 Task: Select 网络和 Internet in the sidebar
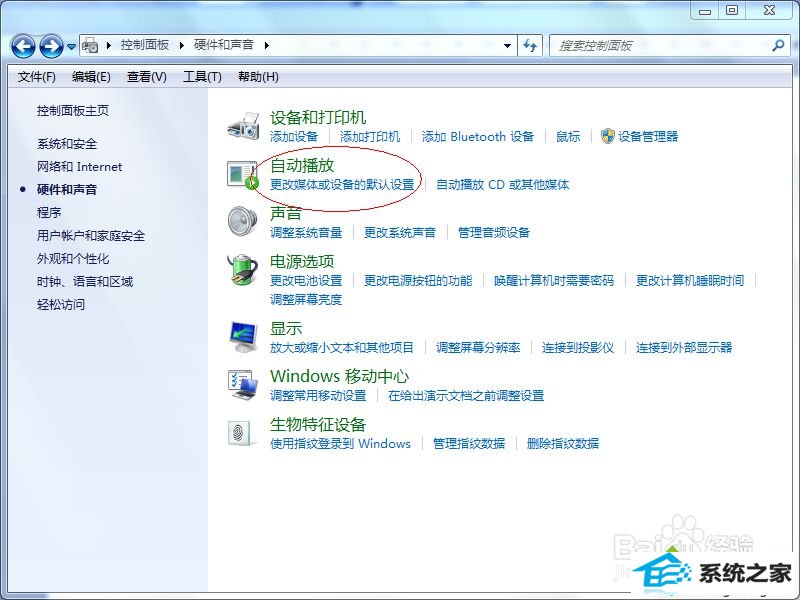80,167
